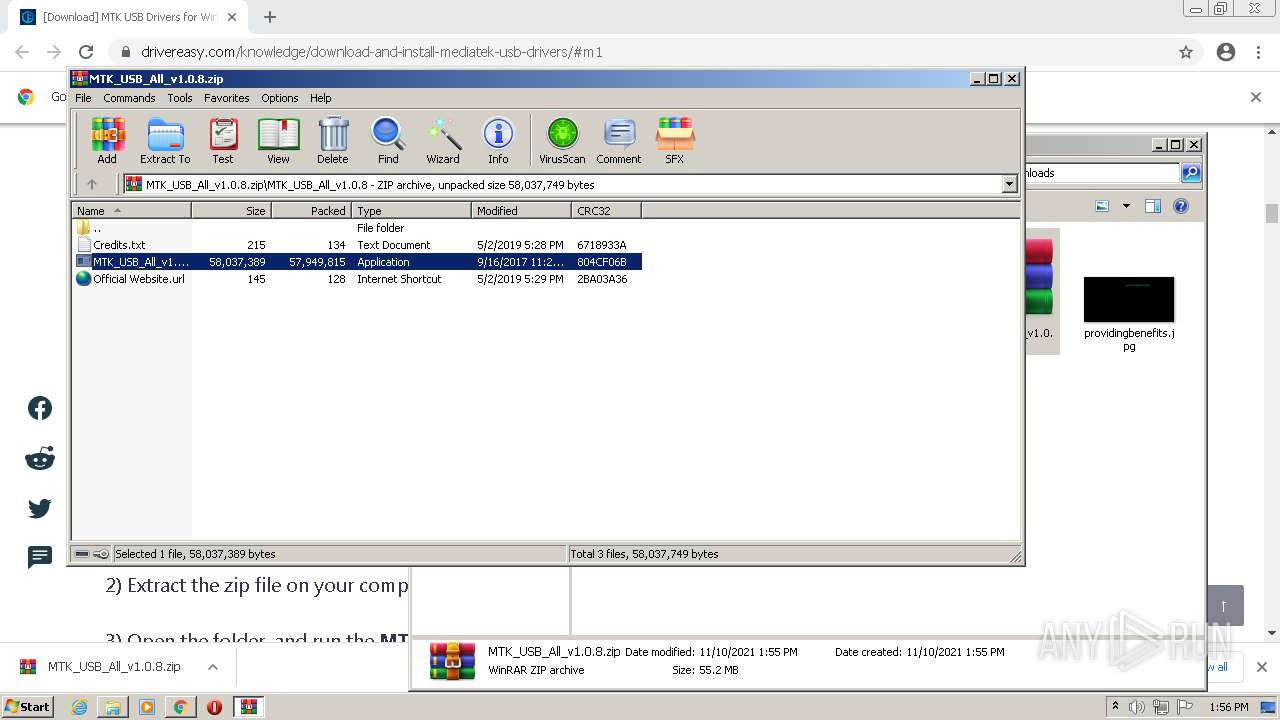This screenshot has width=1280, height=720.
Task: Bookmark page with star icon
Action: pos(1186,52)
